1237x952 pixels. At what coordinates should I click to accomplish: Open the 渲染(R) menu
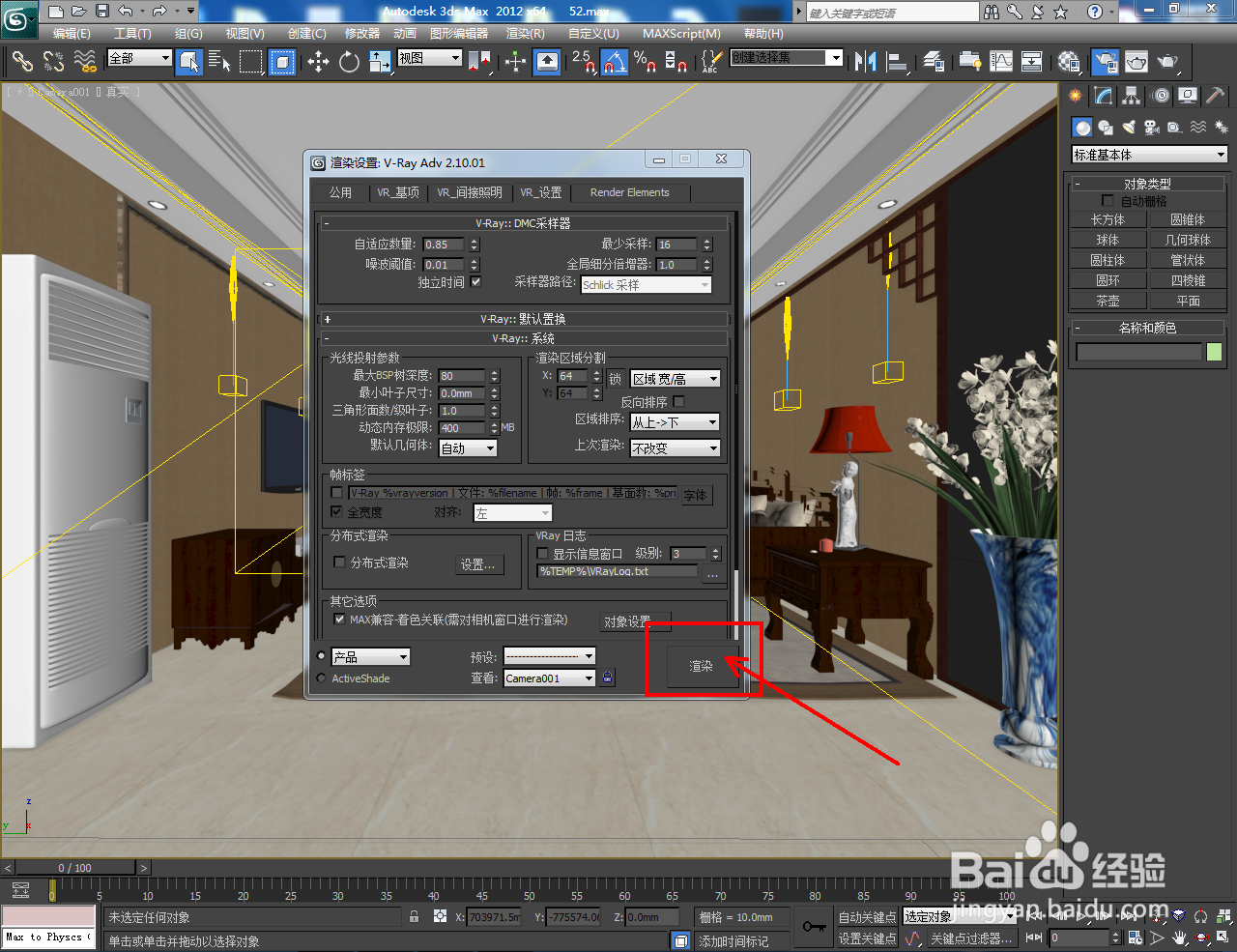pyautogui.click(x=525, y=33)
